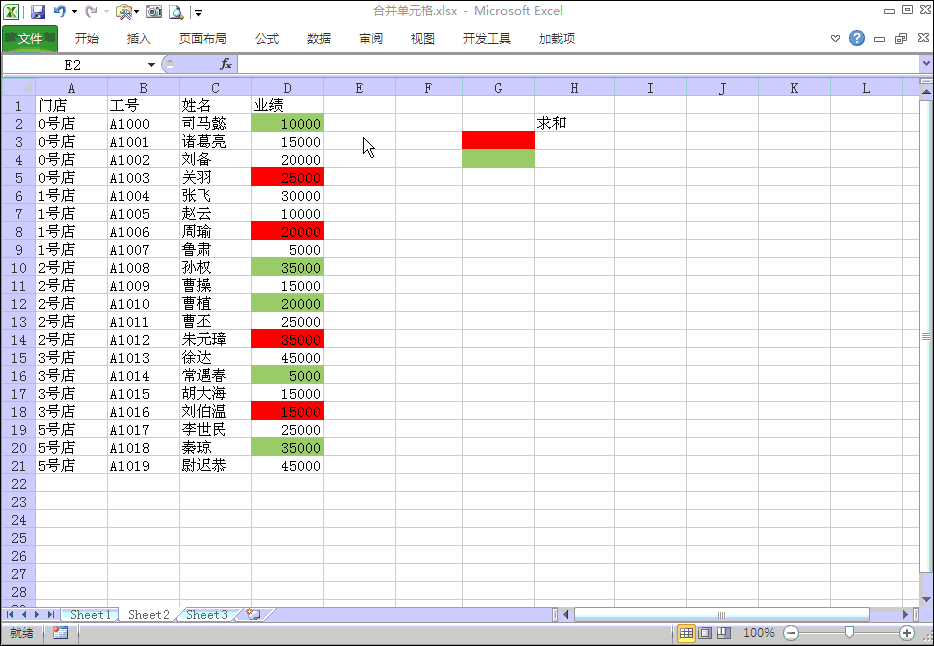Switch to Page Layout view icon
Viewport: 934px width, 646px height.
(x=705, y=633)
